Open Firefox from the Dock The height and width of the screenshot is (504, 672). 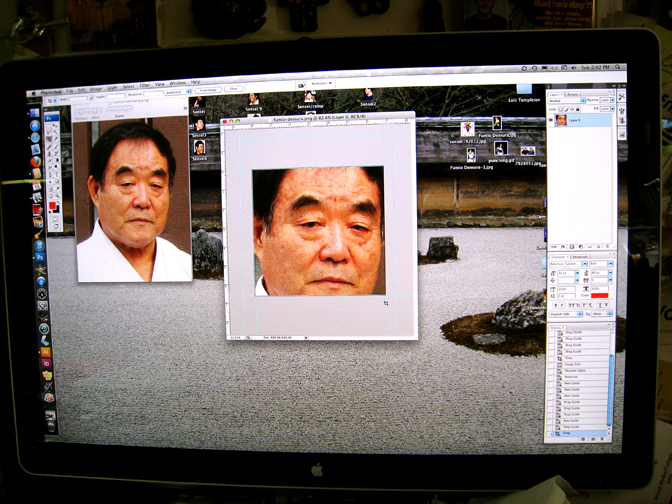click(36, 162)
